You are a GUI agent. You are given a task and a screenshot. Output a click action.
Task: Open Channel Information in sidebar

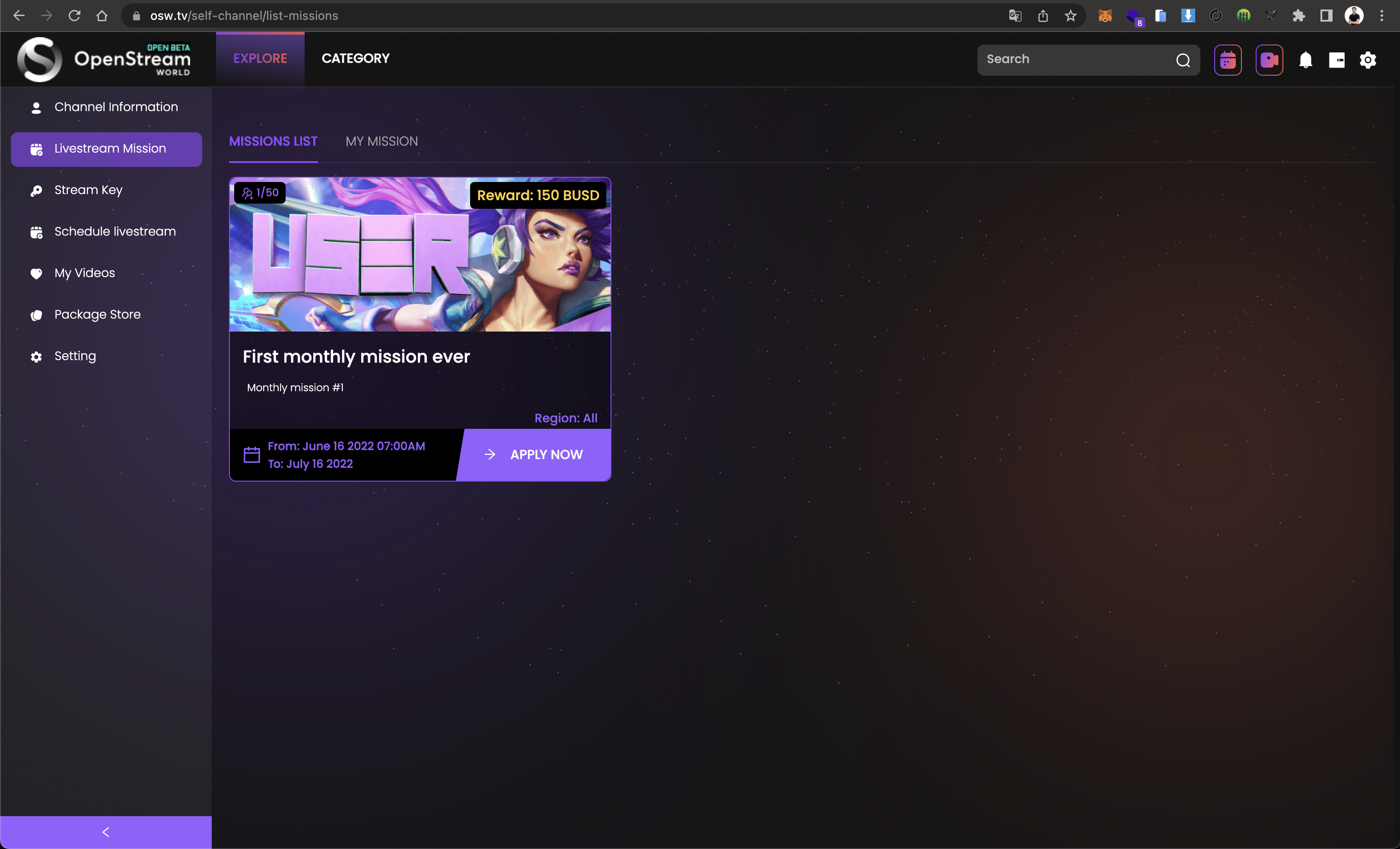(x=106, y=107)
